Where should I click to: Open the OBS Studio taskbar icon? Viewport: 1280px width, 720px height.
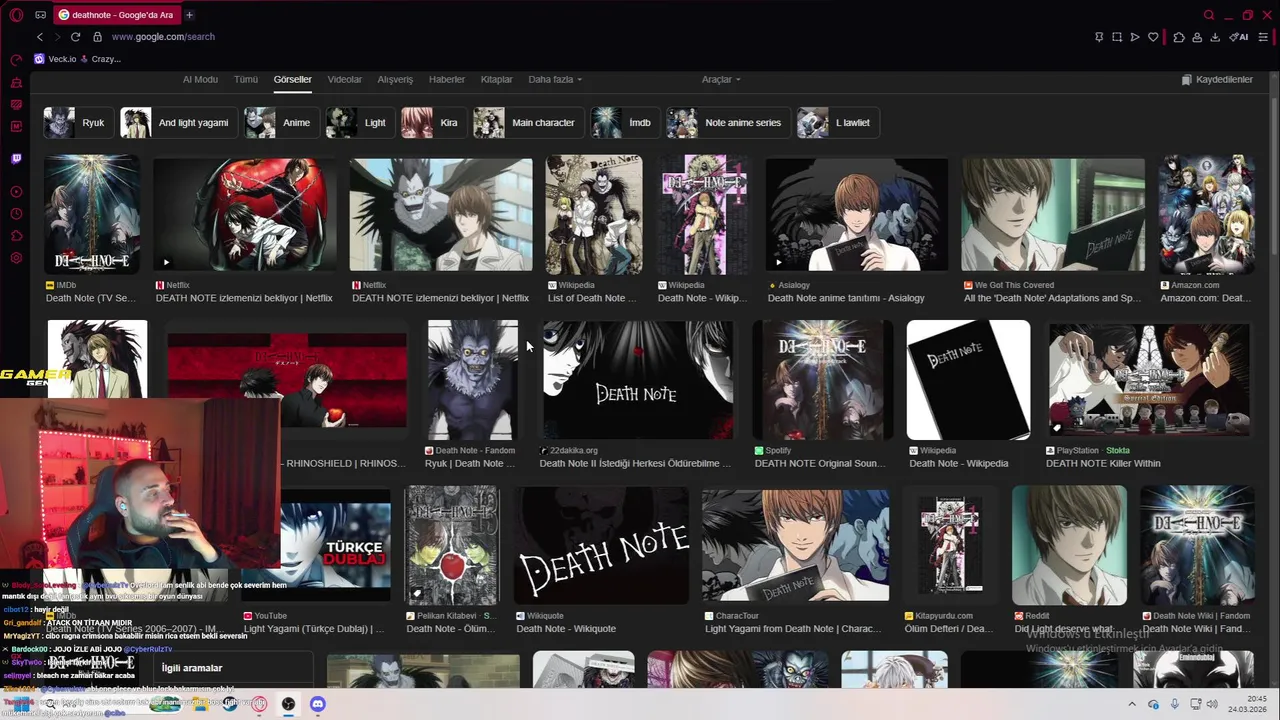288,704
